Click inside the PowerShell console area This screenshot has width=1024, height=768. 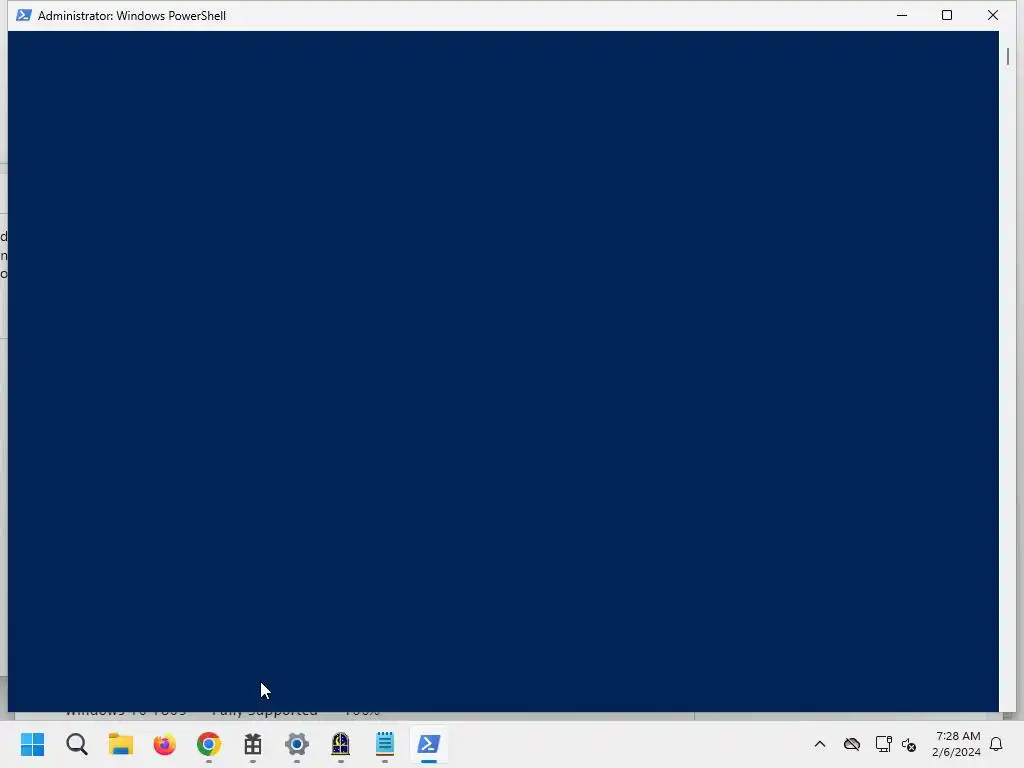(x=503, y=371)
